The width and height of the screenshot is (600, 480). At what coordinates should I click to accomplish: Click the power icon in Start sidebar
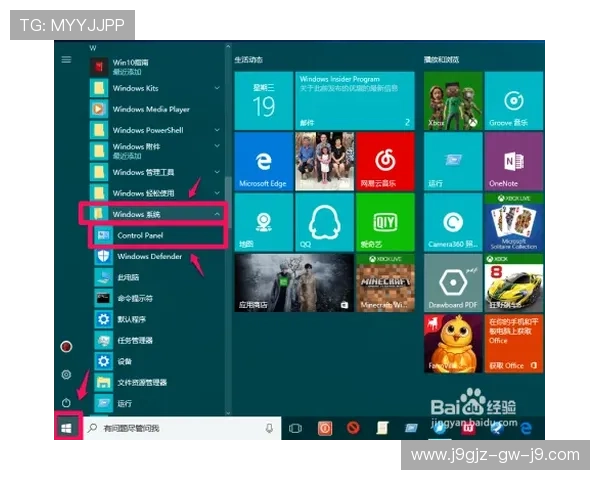[x=67, y=402]
